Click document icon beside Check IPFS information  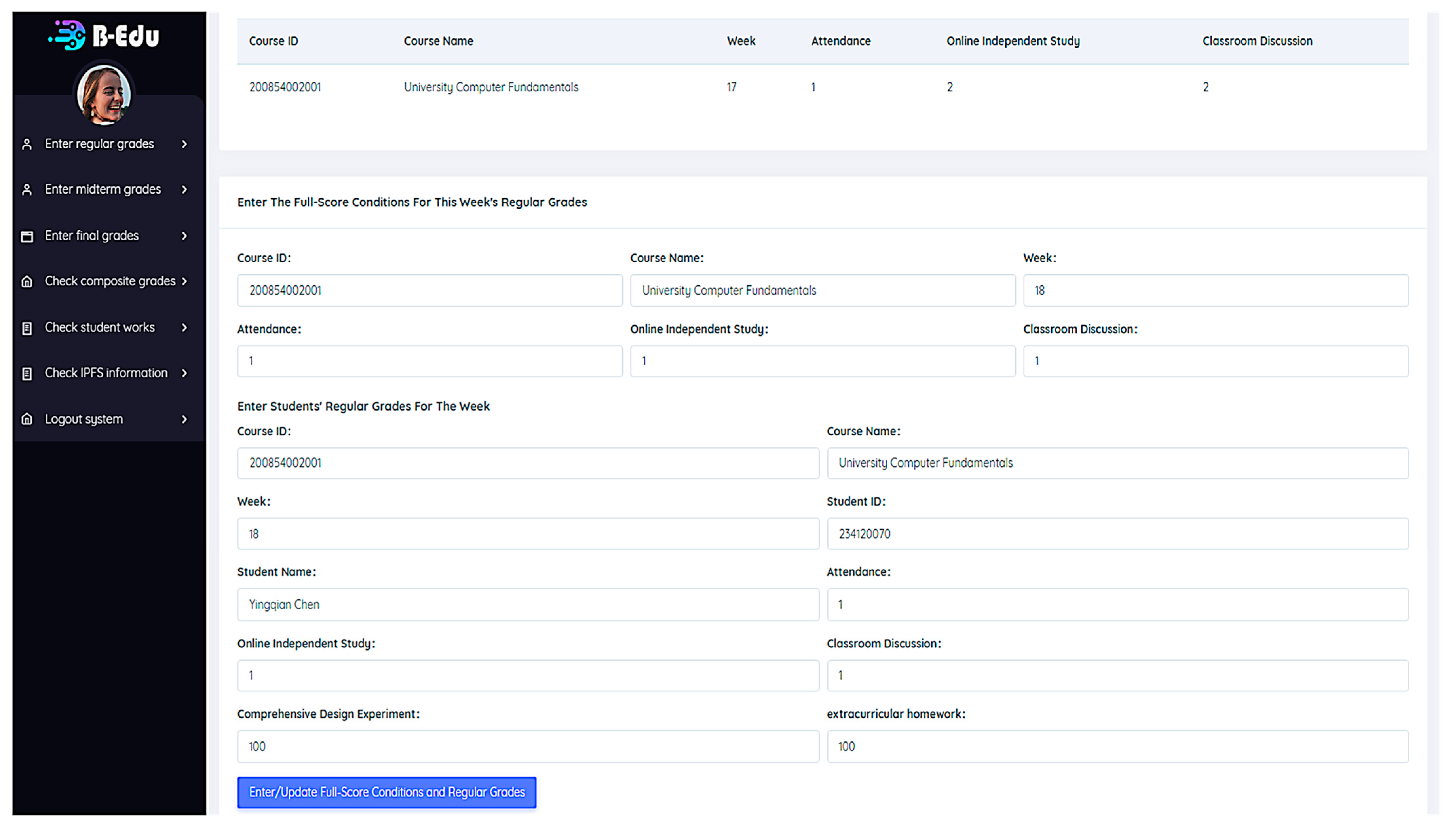point(27,374)
